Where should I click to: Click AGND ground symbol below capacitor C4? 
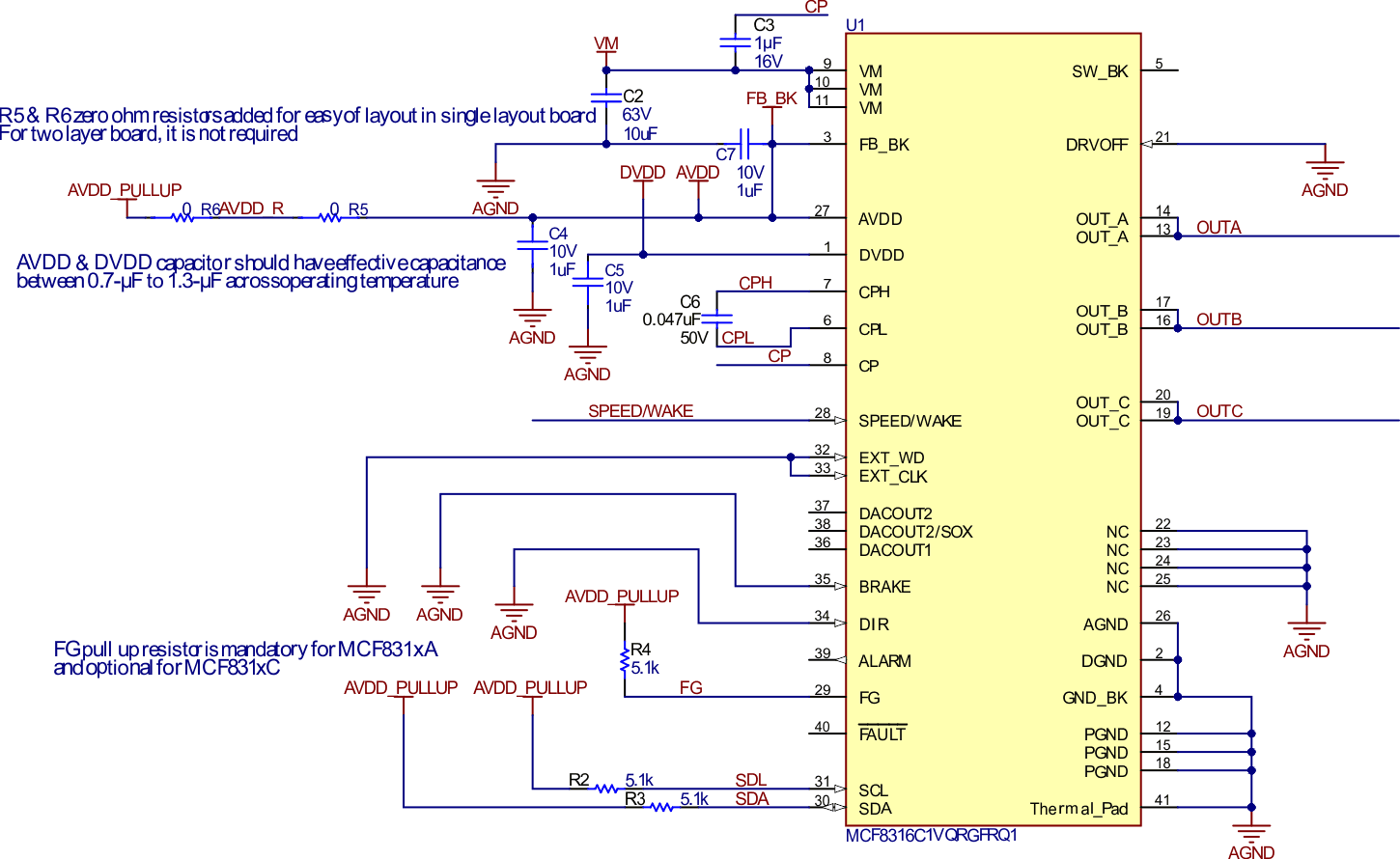click(532, 319)
